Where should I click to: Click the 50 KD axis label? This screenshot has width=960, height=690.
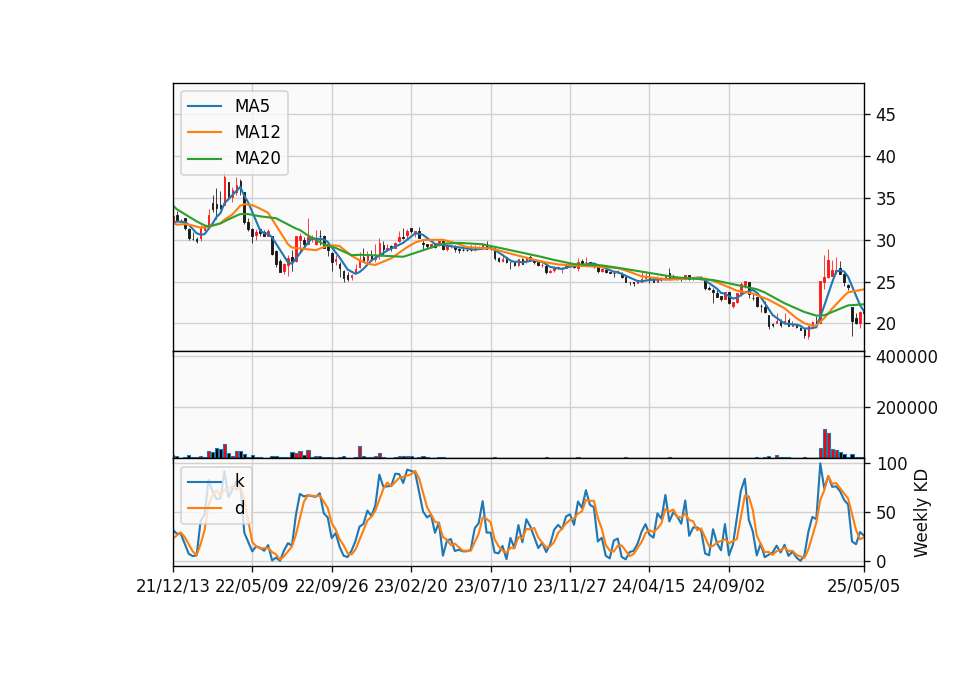[x=885, y=513]
